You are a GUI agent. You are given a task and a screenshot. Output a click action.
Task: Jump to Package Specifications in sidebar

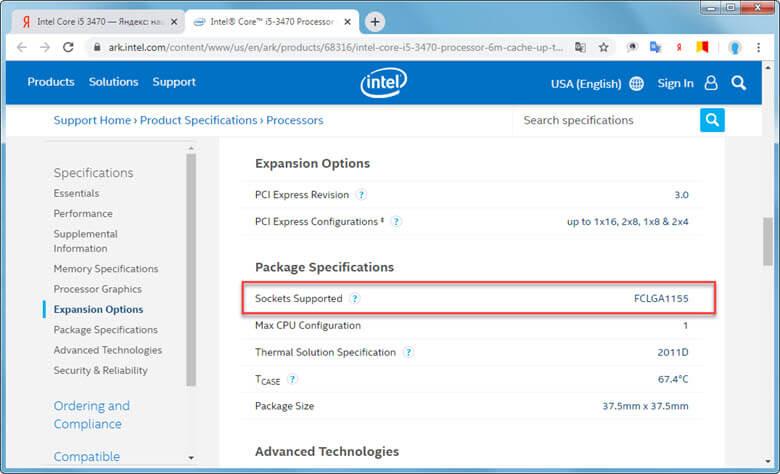105,330
